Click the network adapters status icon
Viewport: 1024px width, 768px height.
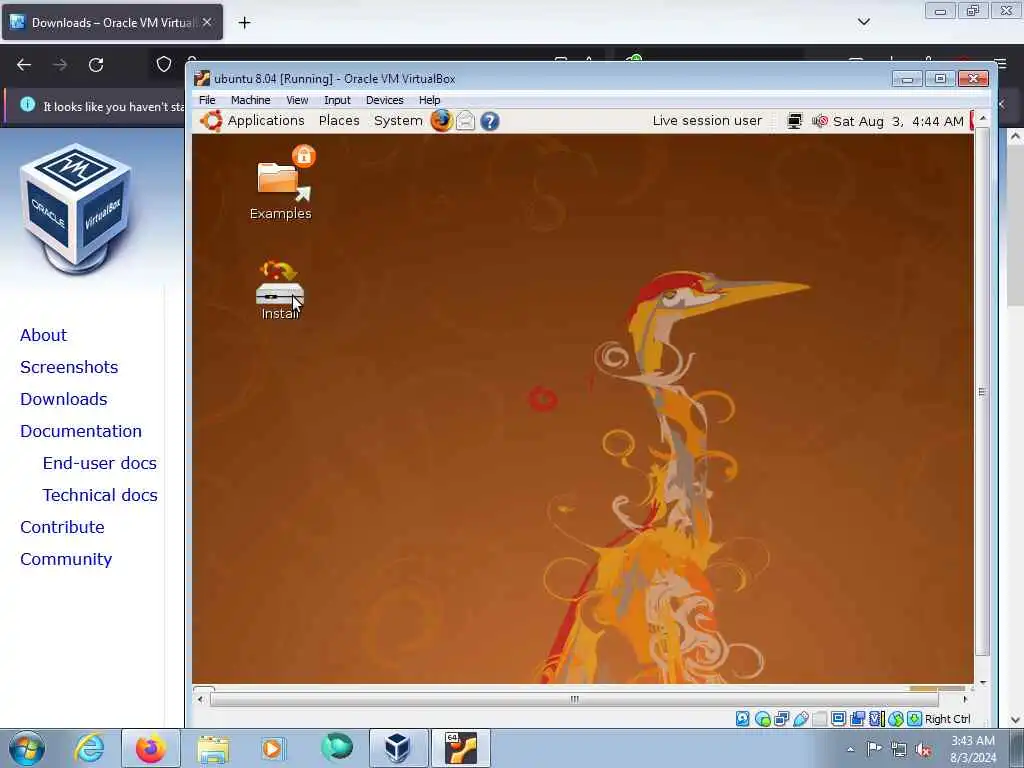coord(781,719)
